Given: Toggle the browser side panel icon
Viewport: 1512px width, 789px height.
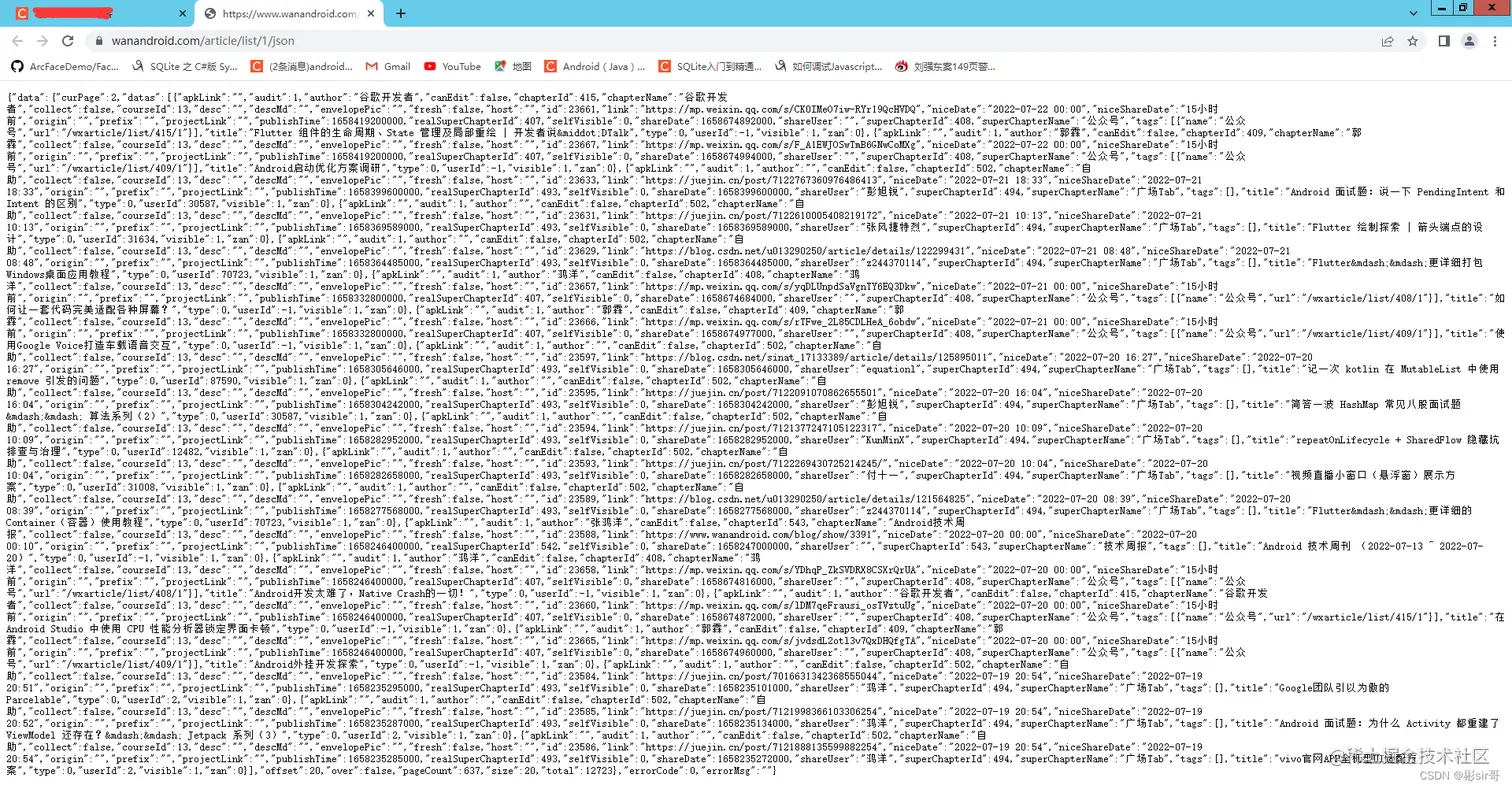Looking at the screenshot, I should 1443,41.
